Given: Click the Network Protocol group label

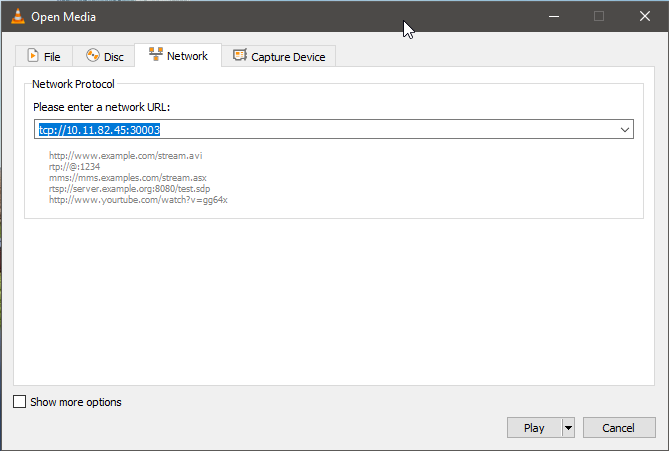Looking at the screenshot, I should pos(73,84).
